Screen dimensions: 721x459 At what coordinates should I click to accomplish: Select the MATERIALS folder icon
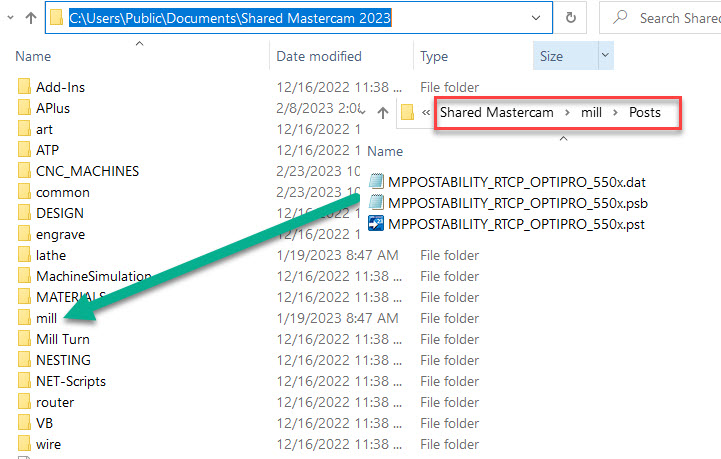24,297
